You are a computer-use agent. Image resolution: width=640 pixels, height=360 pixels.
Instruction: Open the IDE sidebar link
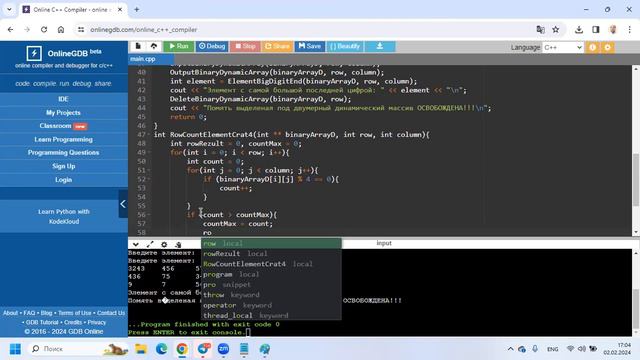pyautogui.click(x=63, y=99)
